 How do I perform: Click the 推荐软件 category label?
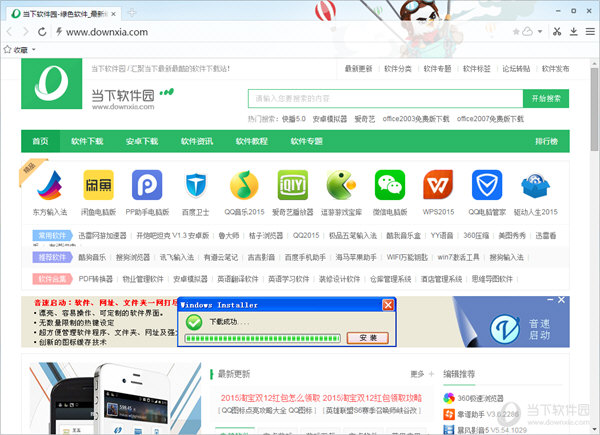pos(52,257)
